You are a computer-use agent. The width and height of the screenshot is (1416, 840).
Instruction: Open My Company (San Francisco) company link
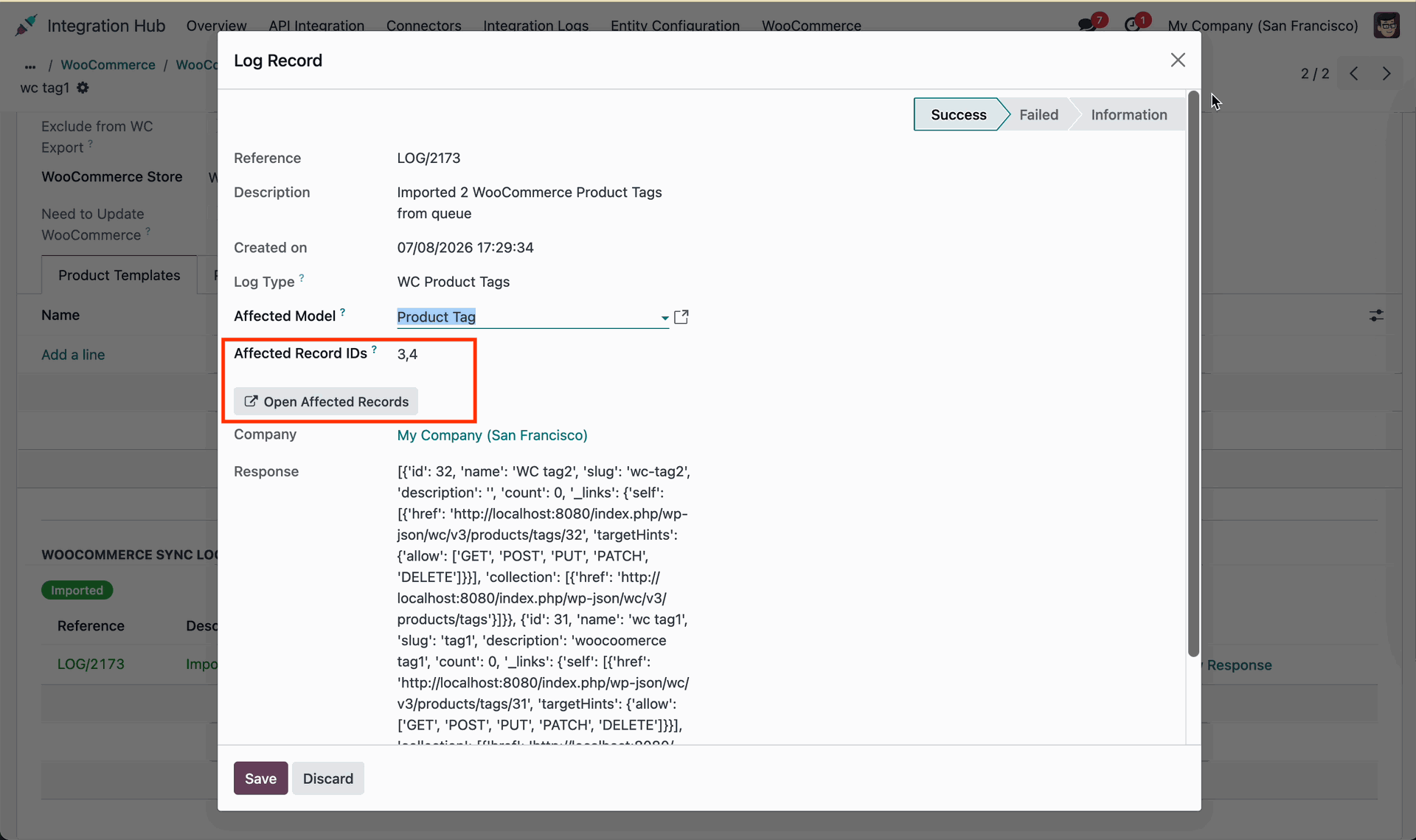click(492, 435)
